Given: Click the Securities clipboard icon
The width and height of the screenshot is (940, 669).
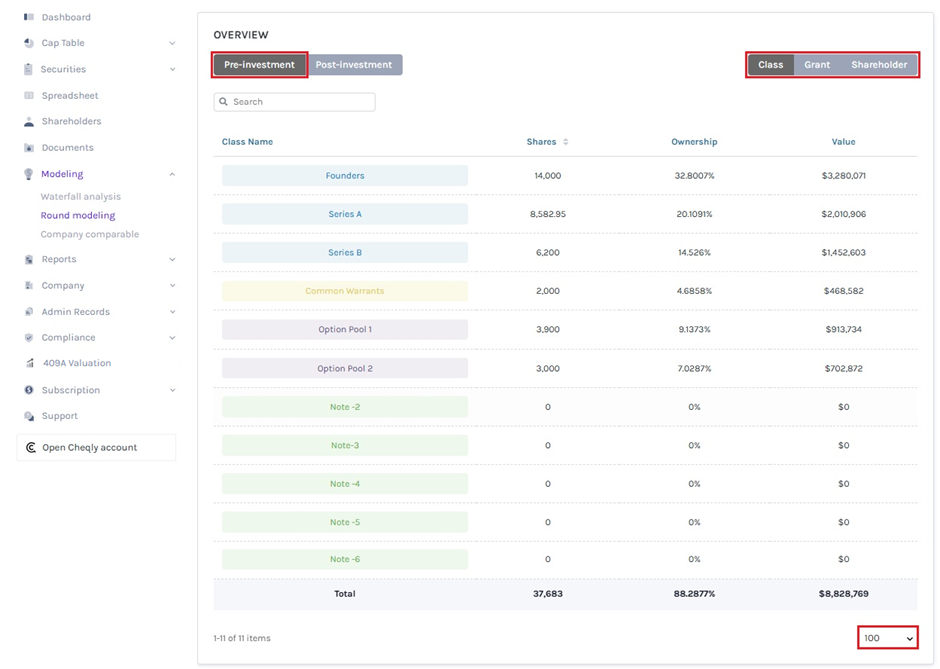Looking at the screenshot, I should 29,69.
